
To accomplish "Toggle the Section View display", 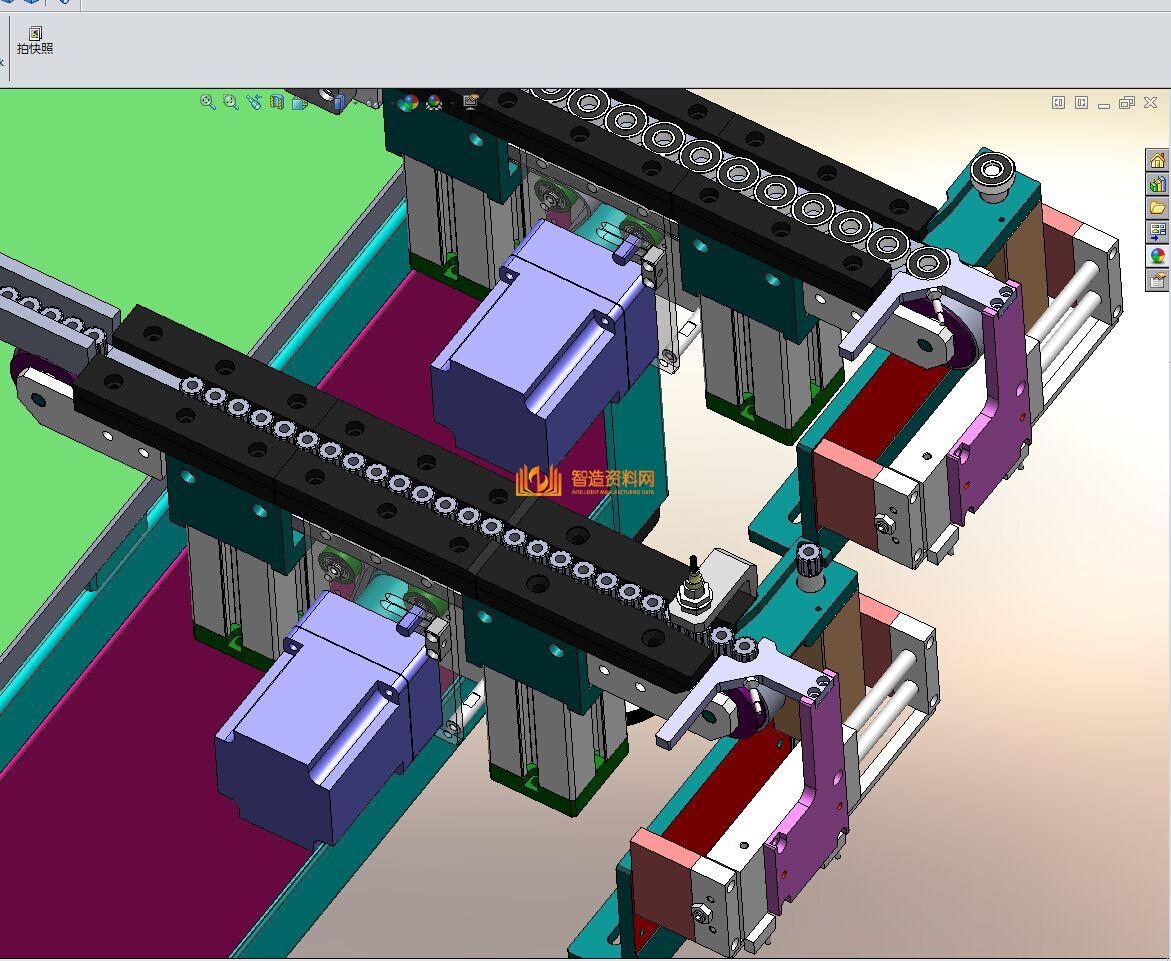I will tap(277, 102).
